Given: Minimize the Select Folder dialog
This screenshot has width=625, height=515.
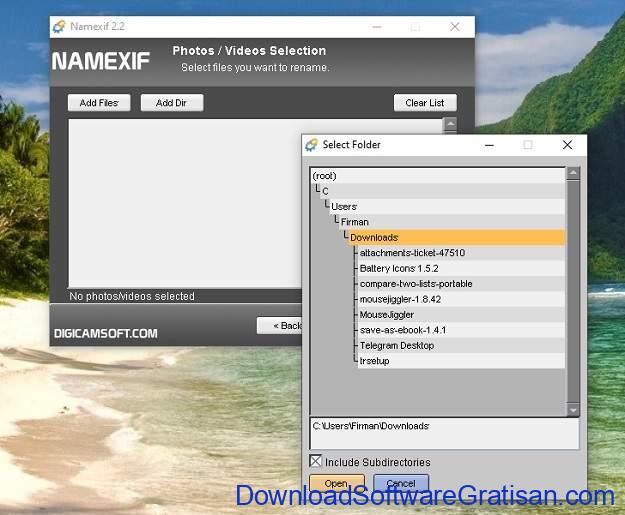Looking at the screenshot, I should [x=489, y=145].
